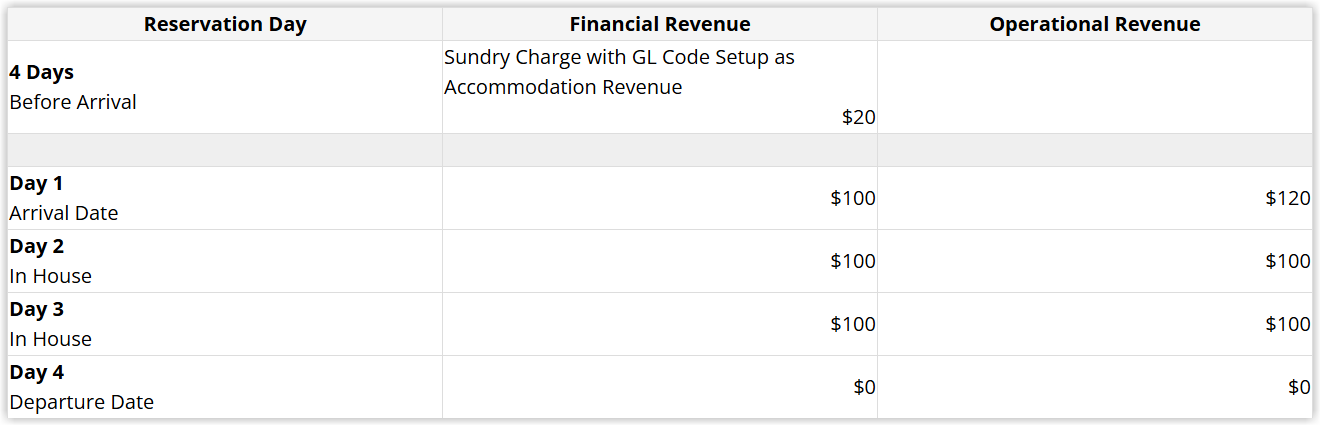Click the $20 sundry charge amount

858,117
